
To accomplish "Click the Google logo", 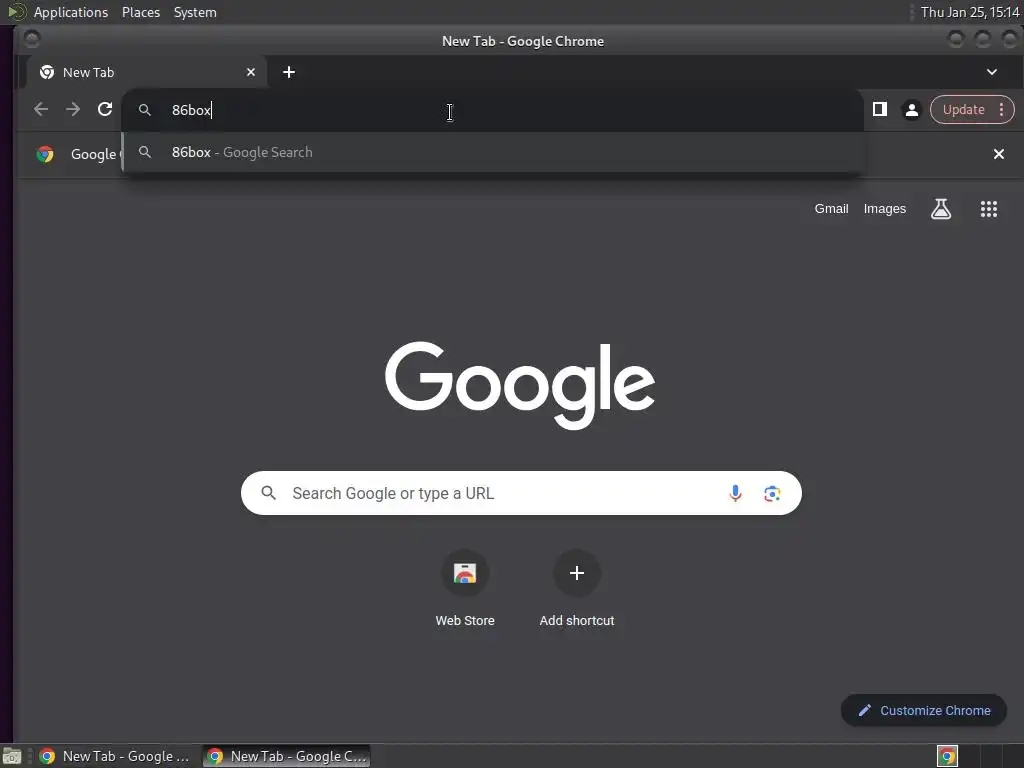I will (x=520, y=385).
